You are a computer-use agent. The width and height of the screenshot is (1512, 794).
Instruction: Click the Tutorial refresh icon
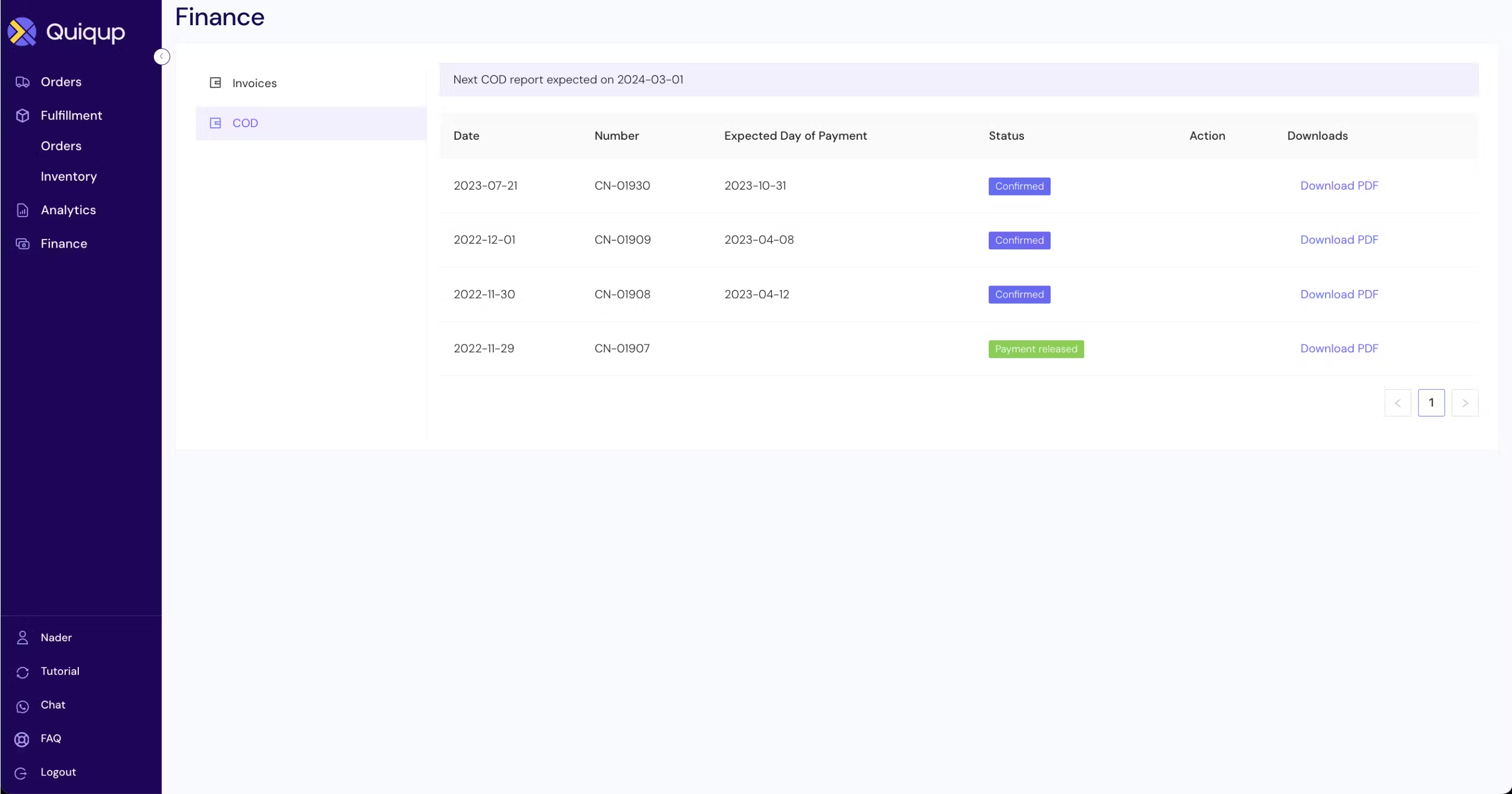[22, 672]
